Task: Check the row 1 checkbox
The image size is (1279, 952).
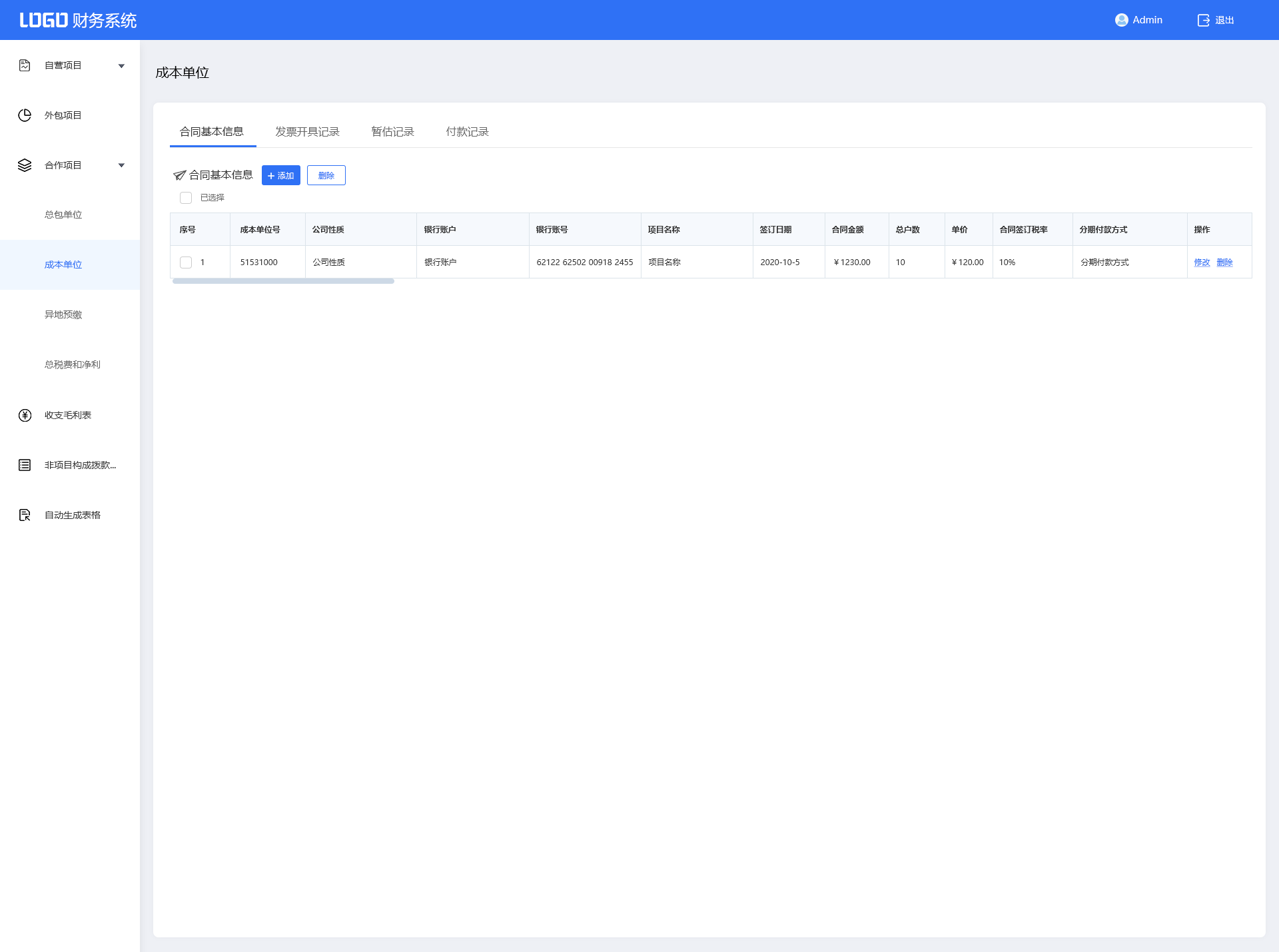Action: (x=186, y=262)
